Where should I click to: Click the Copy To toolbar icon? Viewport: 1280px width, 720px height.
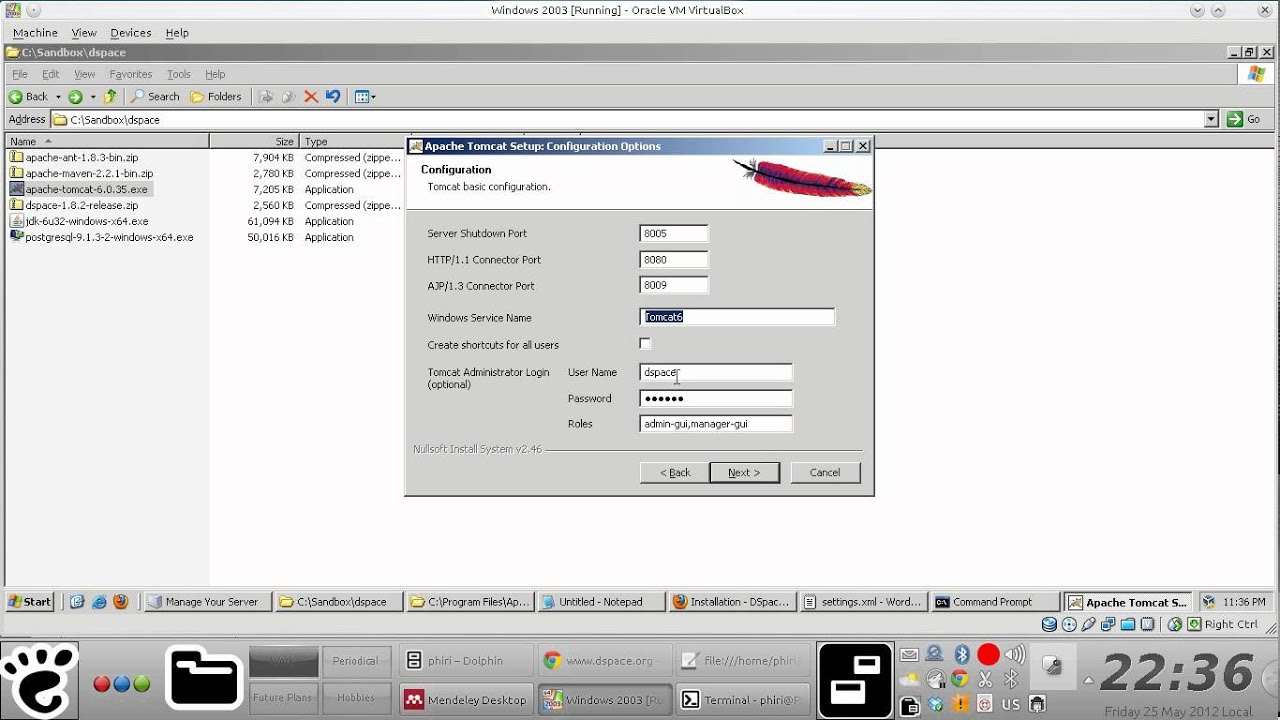tap(288, 97)
